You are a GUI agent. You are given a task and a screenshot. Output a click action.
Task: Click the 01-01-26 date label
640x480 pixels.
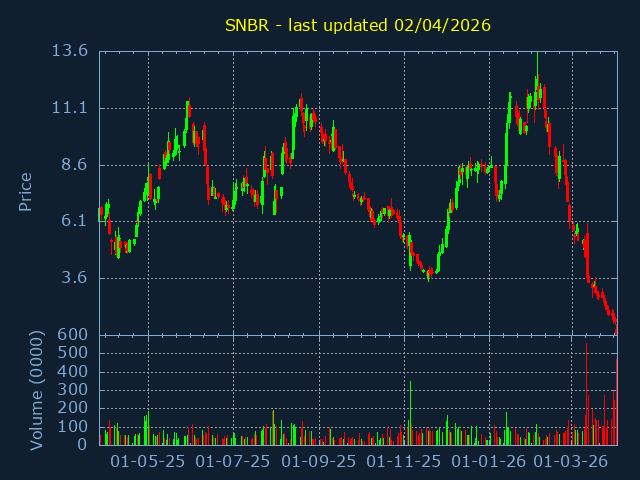[489, 462]
